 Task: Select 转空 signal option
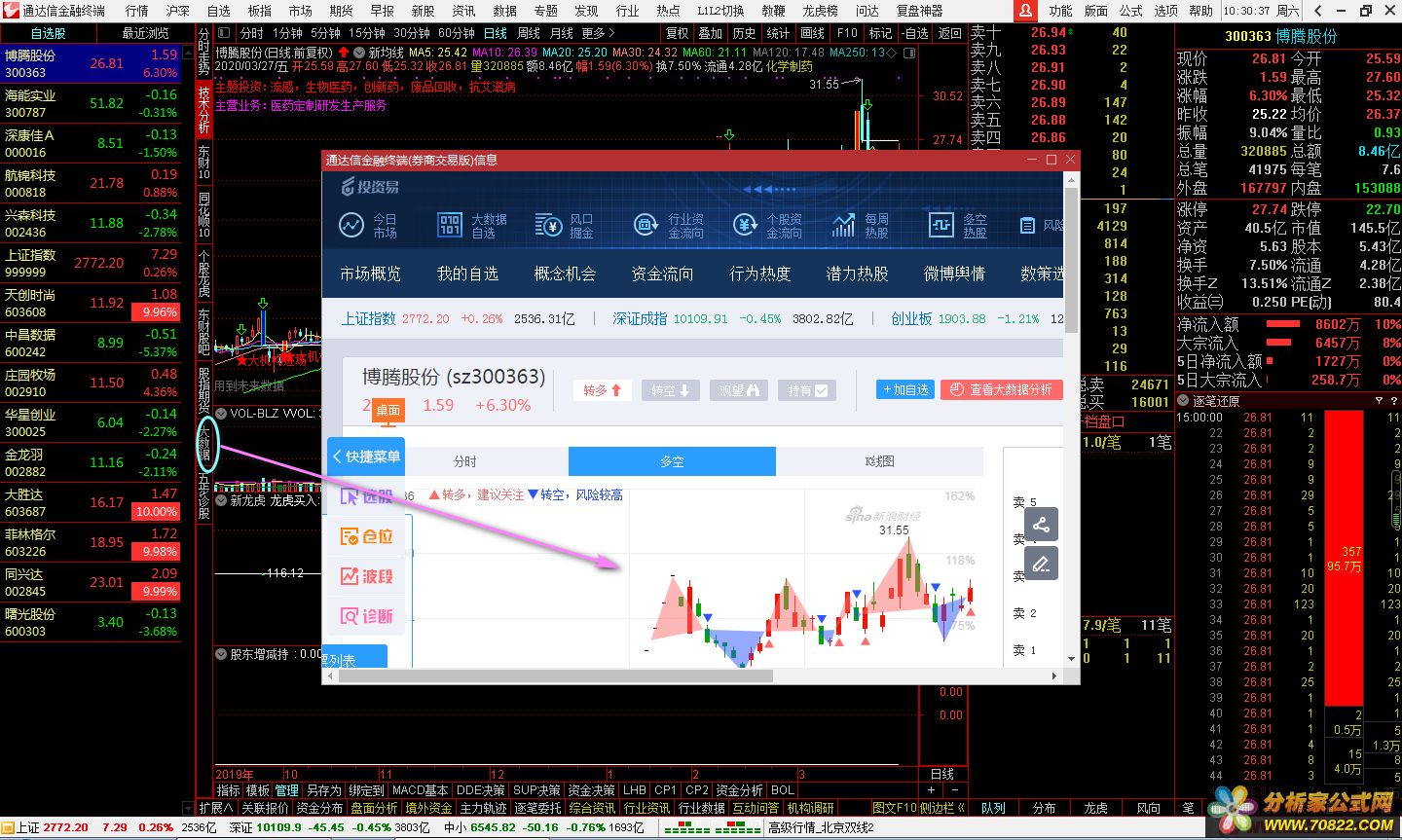point(670,390)
